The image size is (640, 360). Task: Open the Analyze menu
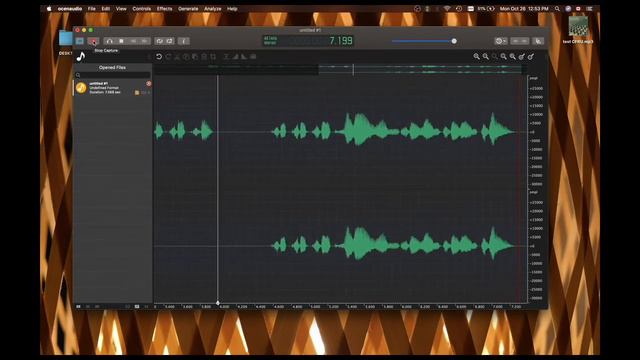coord(213,9)
